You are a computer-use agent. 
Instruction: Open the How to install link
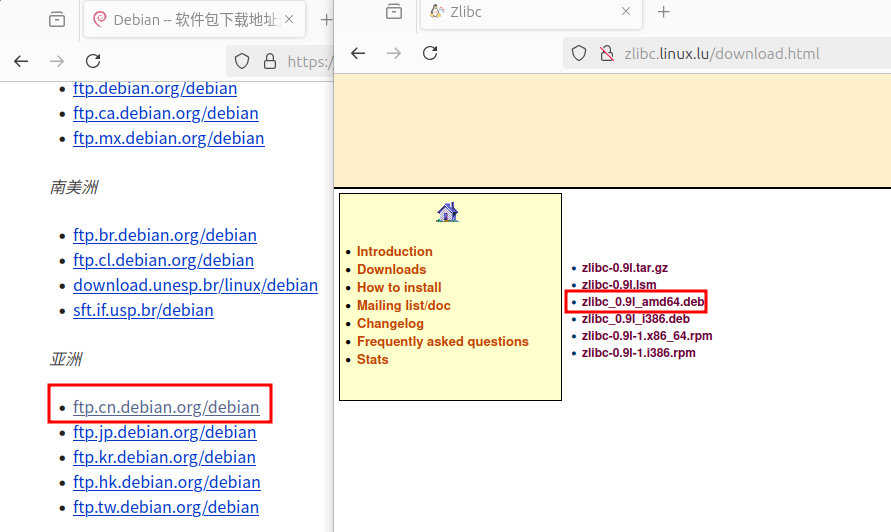click(x=399, y=288)
